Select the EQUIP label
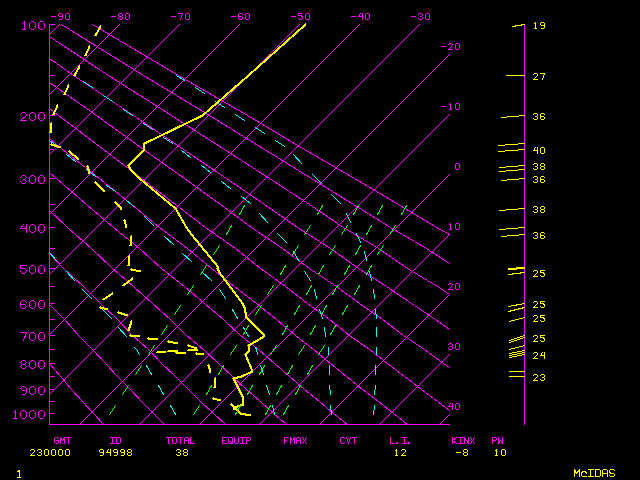 [x=237, y=440]
